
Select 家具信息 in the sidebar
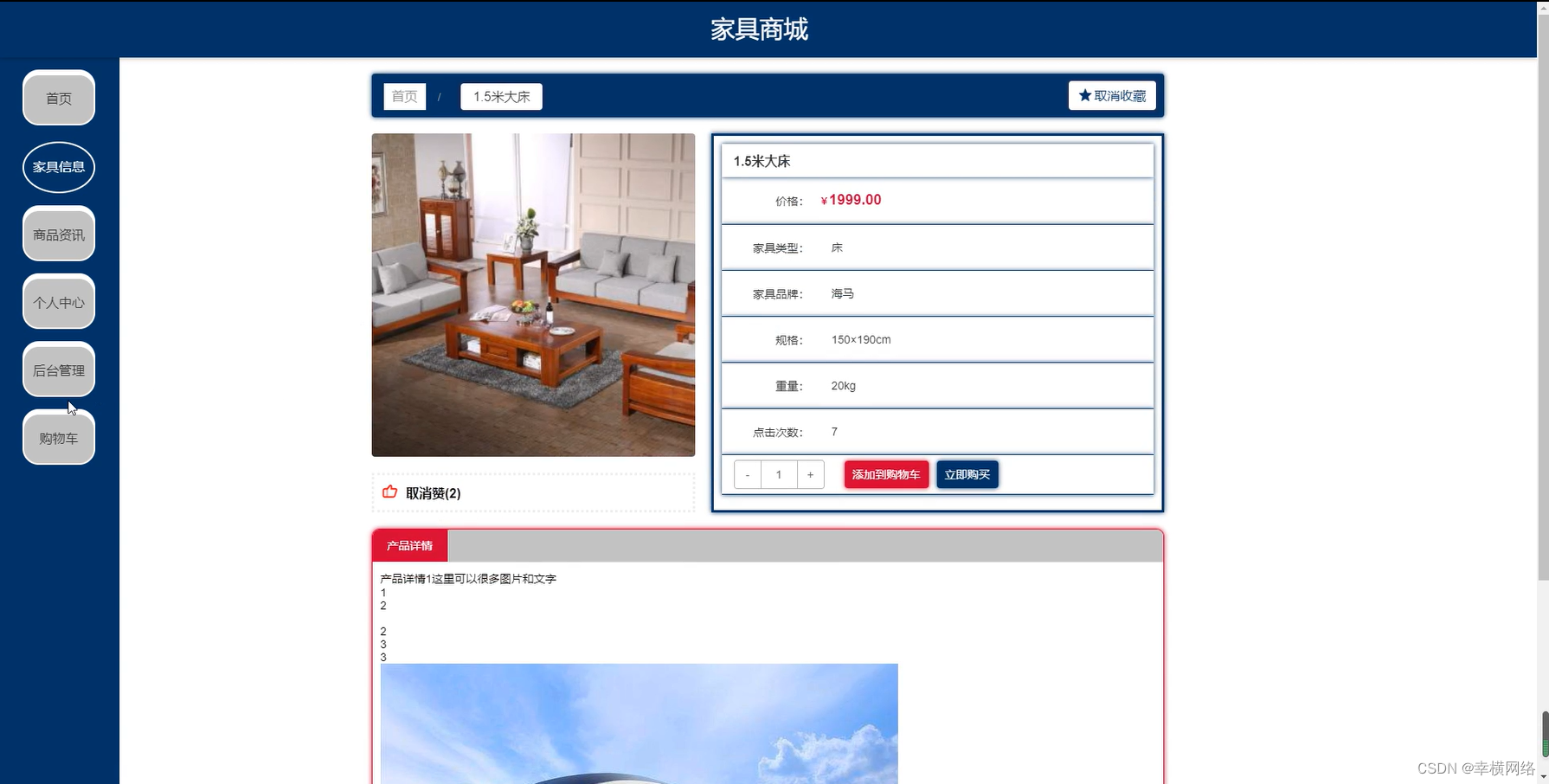point(58,167)
